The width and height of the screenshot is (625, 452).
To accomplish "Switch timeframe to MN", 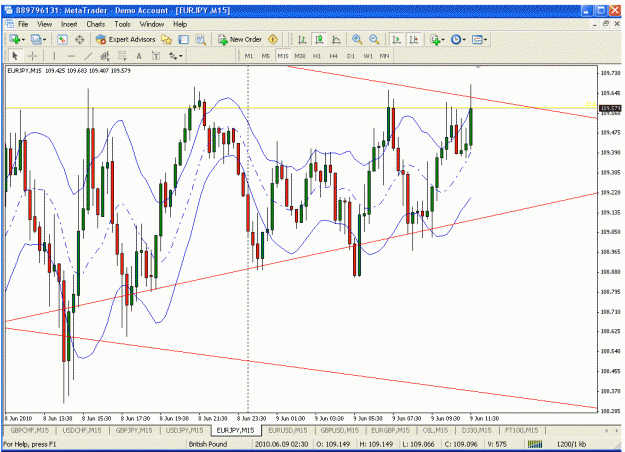I will [385, 56].
